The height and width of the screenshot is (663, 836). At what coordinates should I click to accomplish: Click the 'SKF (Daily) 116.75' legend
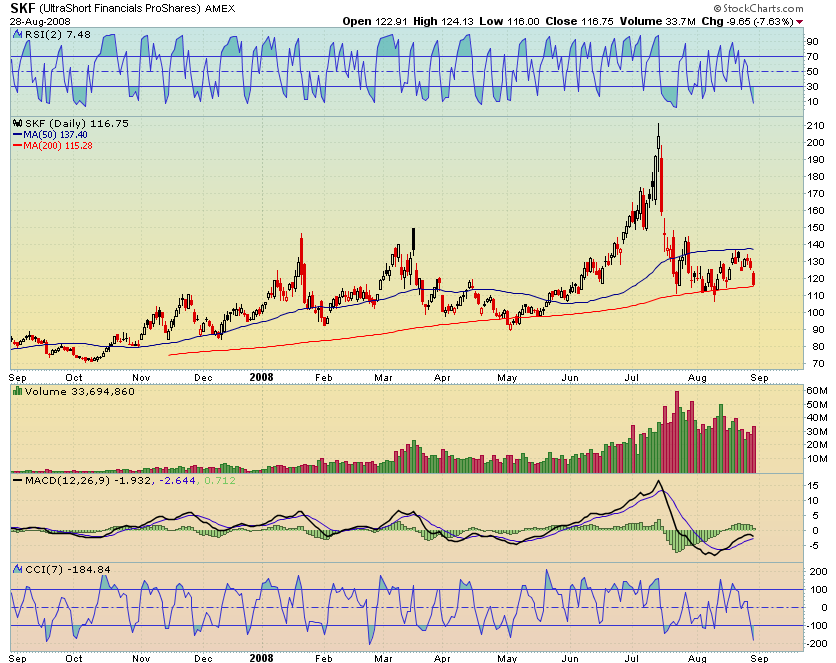tap(77, 123)
